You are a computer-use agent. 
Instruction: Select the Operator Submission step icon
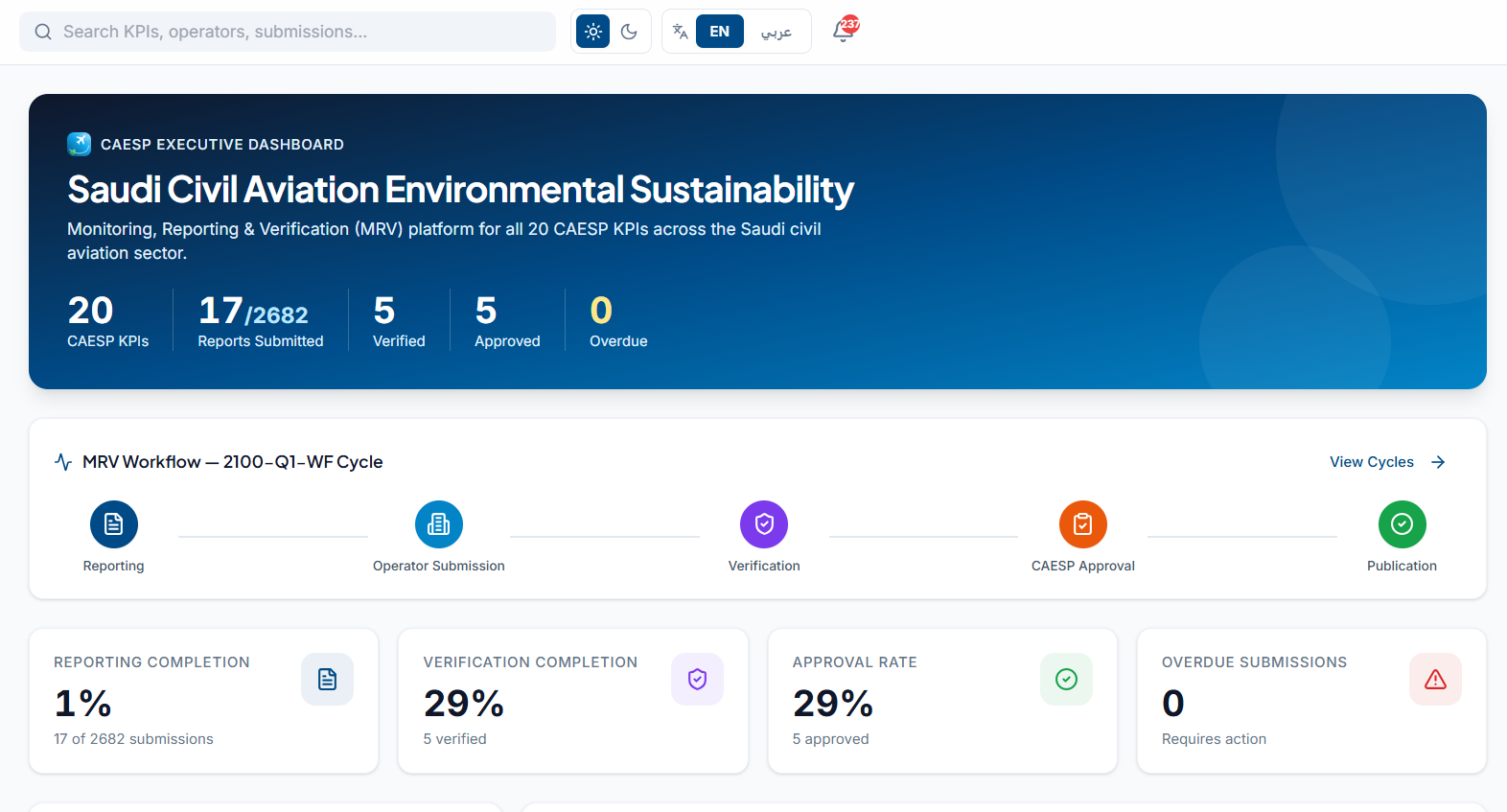pyautogui.click(x=439, y=524)
